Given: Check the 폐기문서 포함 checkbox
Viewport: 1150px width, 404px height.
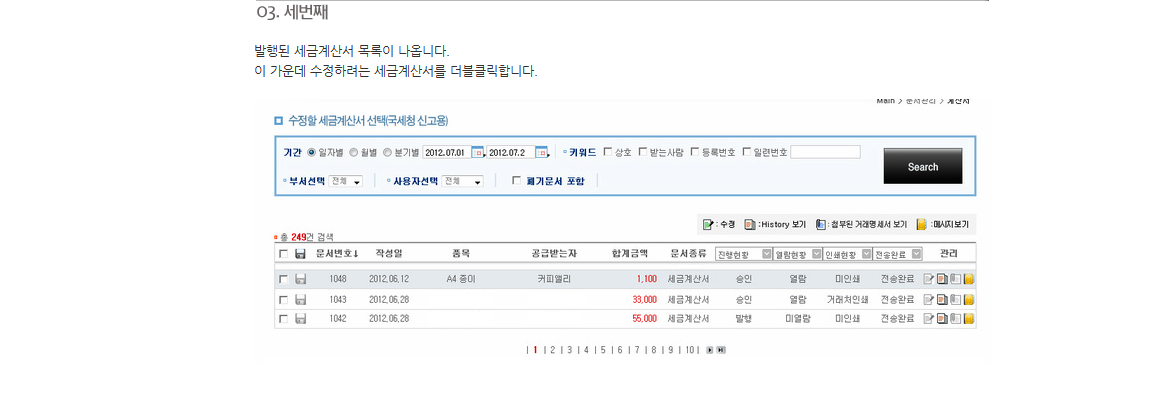Looking at the screenshot, I should pos(516,181).
